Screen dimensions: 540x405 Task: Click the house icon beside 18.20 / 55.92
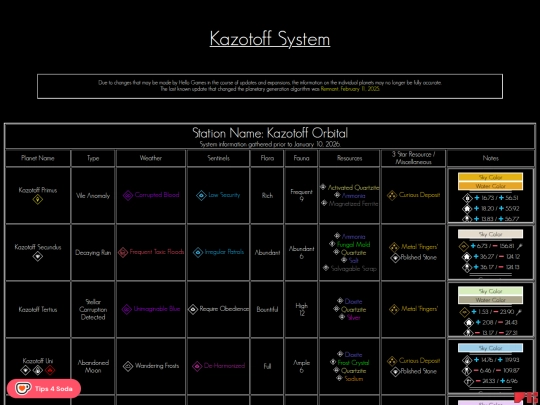click(467, 209)
